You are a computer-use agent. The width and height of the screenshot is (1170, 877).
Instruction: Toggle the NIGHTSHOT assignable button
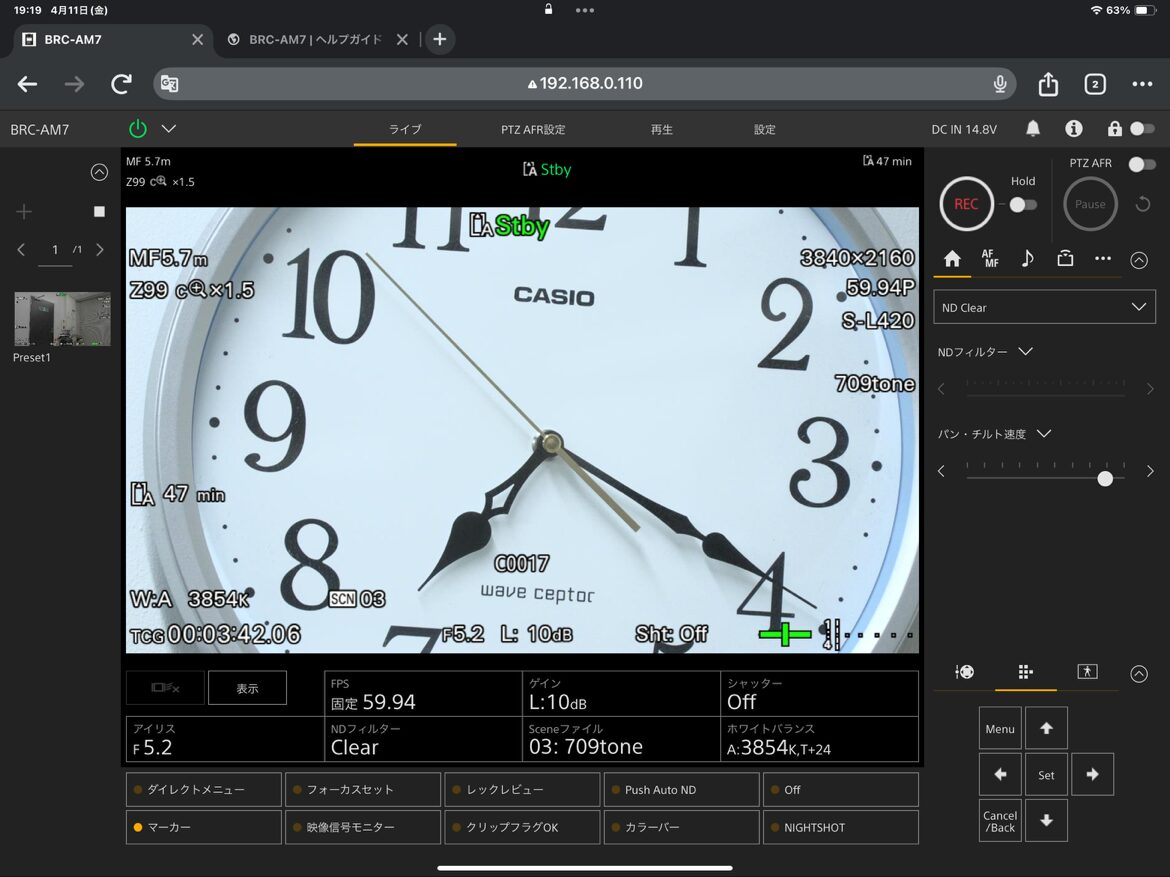[x=841, y=827]
